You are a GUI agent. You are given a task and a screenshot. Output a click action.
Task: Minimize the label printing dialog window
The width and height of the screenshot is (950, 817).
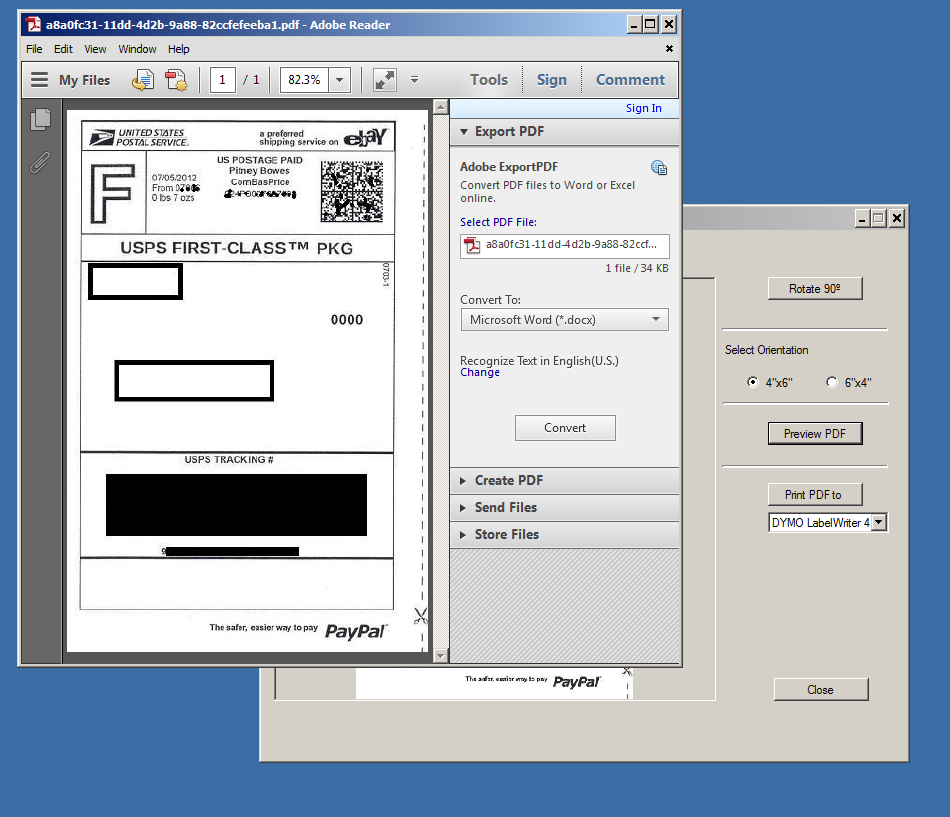pos(862,218)
